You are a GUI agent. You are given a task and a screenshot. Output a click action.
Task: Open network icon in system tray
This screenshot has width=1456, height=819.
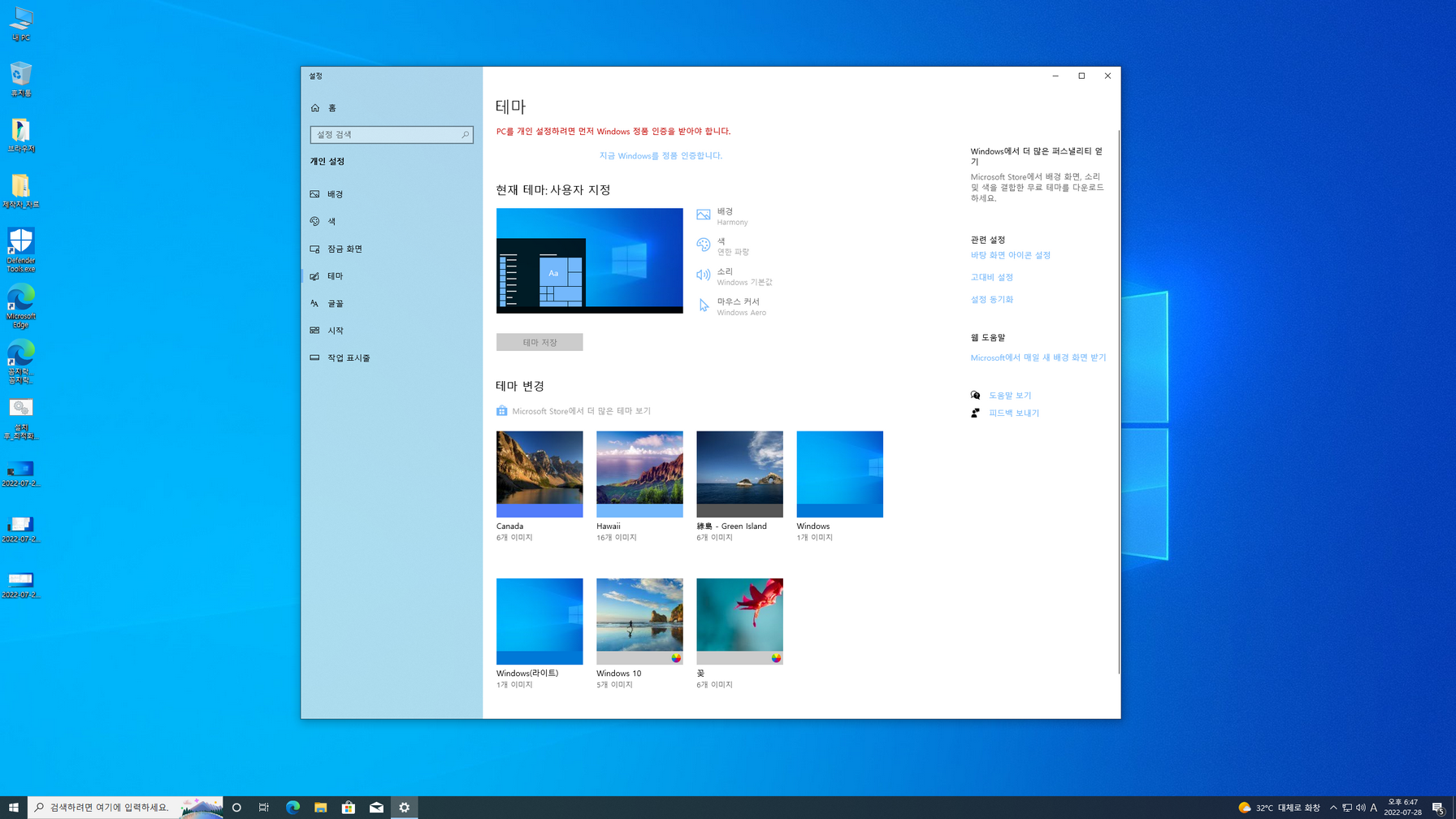click(1347, 808)
